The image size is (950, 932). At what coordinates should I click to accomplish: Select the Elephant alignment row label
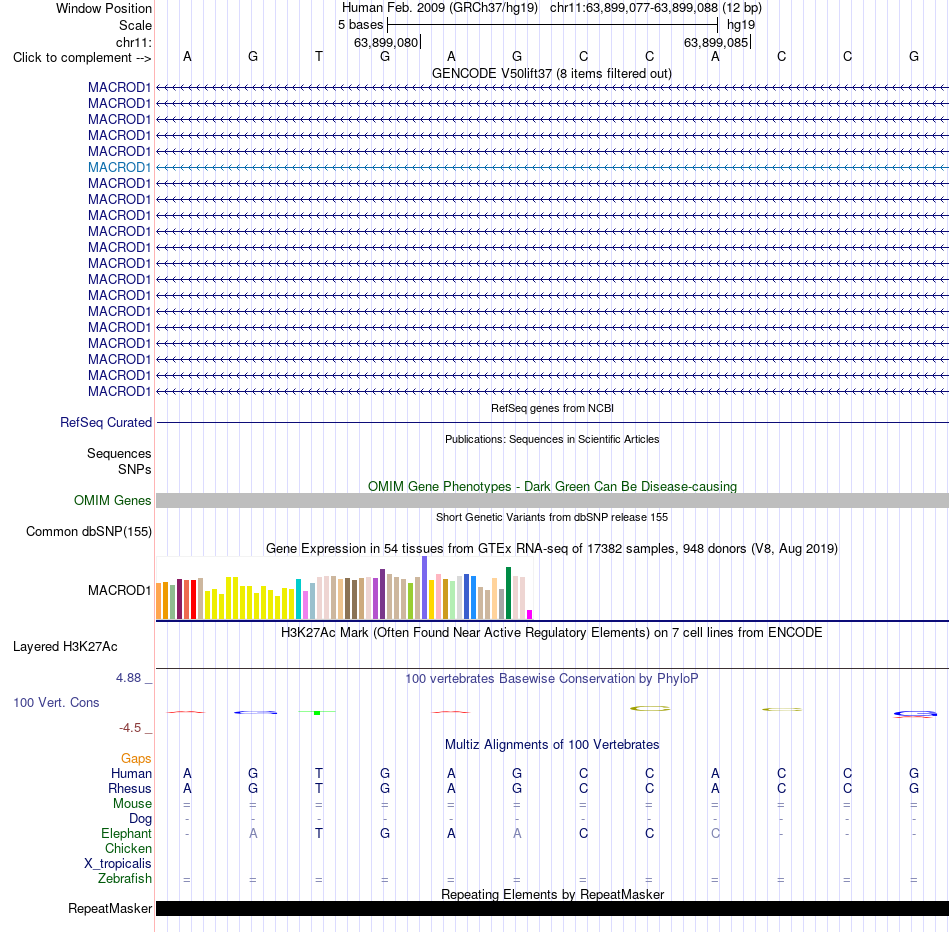point(126,834)
